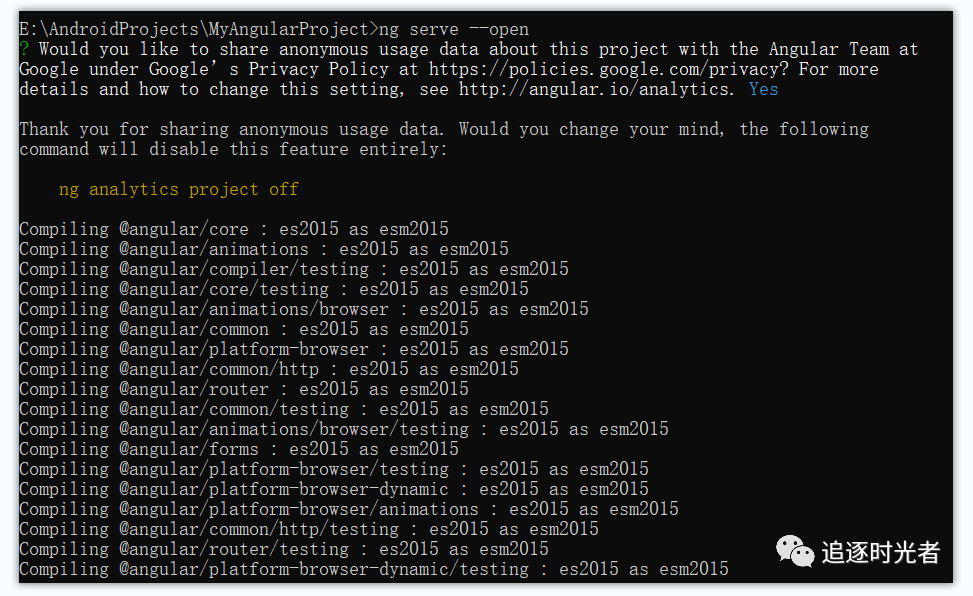973x596 pixels.
Task: Select the @angular/animations compiling line
Action: pos(264,249)
